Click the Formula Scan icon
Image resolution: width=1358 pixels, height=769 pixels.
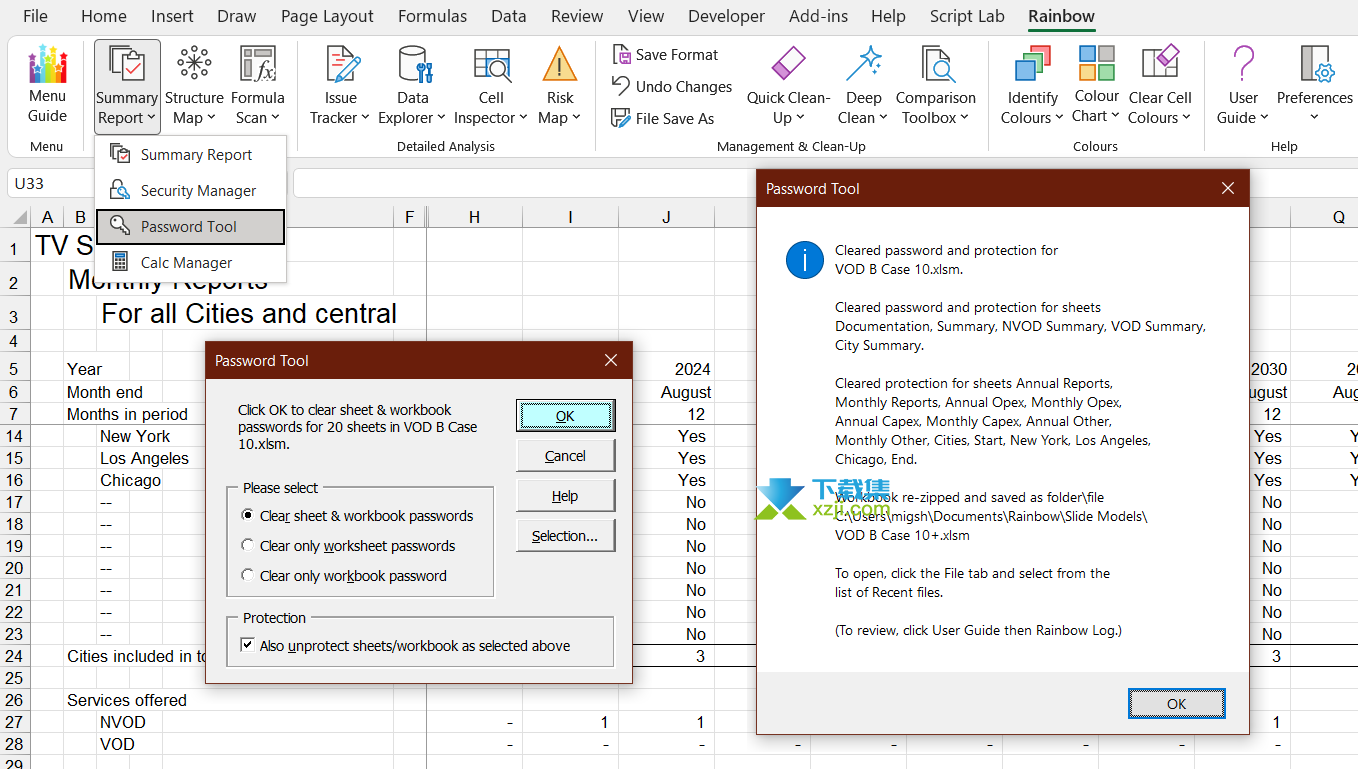tap(258, 65)
